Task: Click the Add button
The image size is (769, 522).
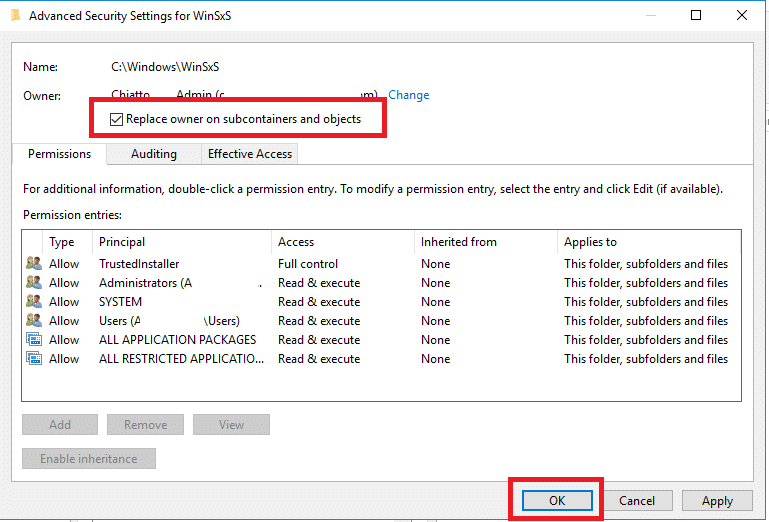Action: [60, 424]
